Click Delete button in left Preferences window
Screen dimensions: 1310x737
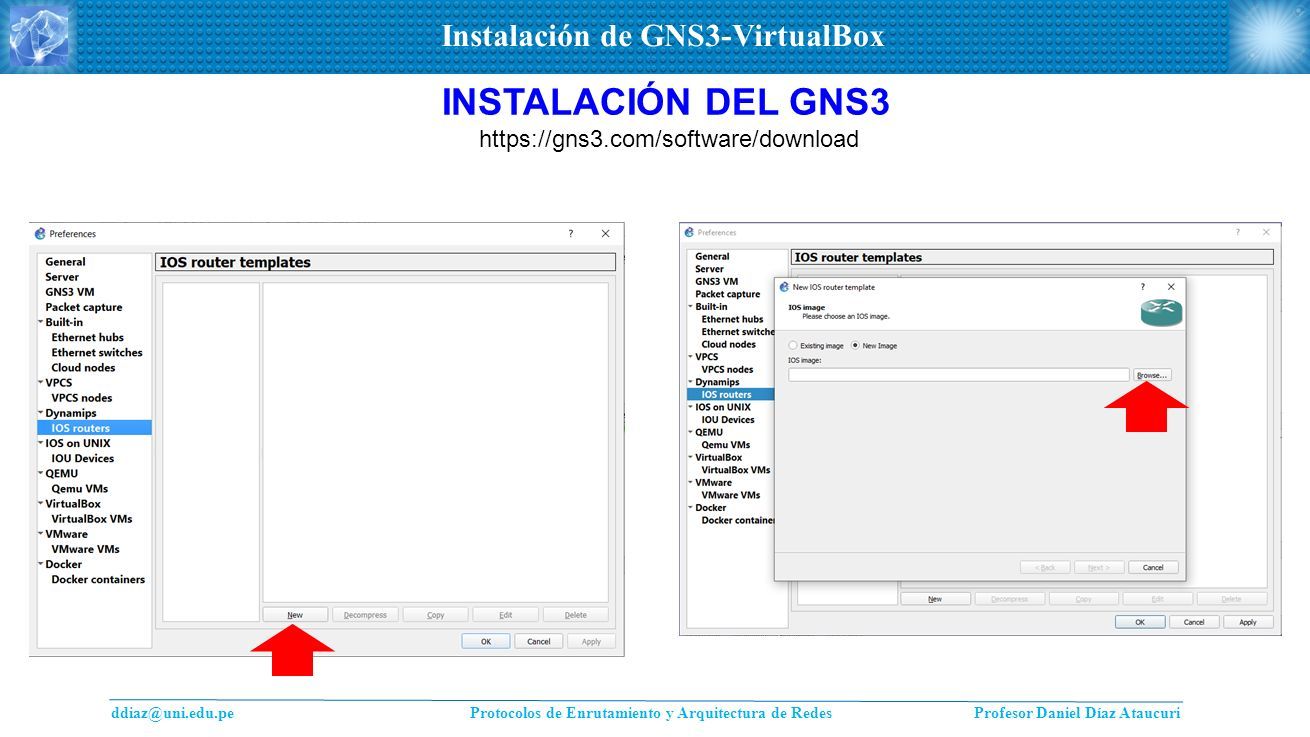tap(575, 615)
